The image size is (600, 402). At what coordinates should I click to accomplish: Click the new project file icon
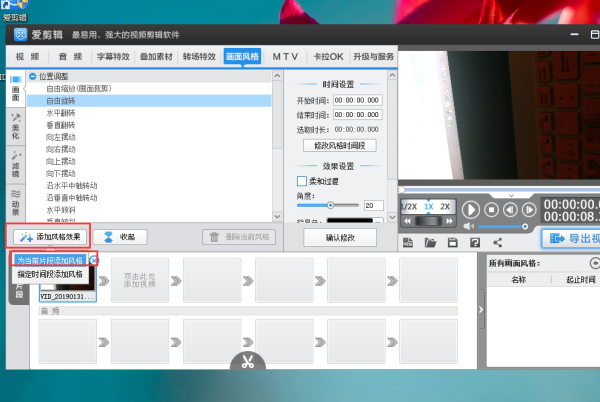pos(408,242)
